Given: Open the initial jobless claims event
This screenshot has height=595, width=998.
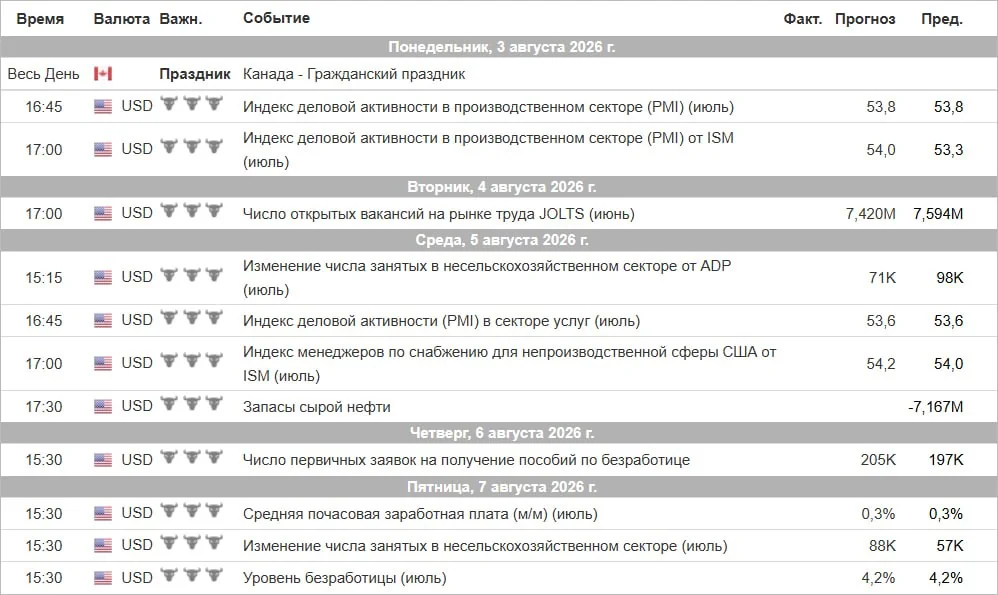Looking at the screenshot, I should pos(466,459).
